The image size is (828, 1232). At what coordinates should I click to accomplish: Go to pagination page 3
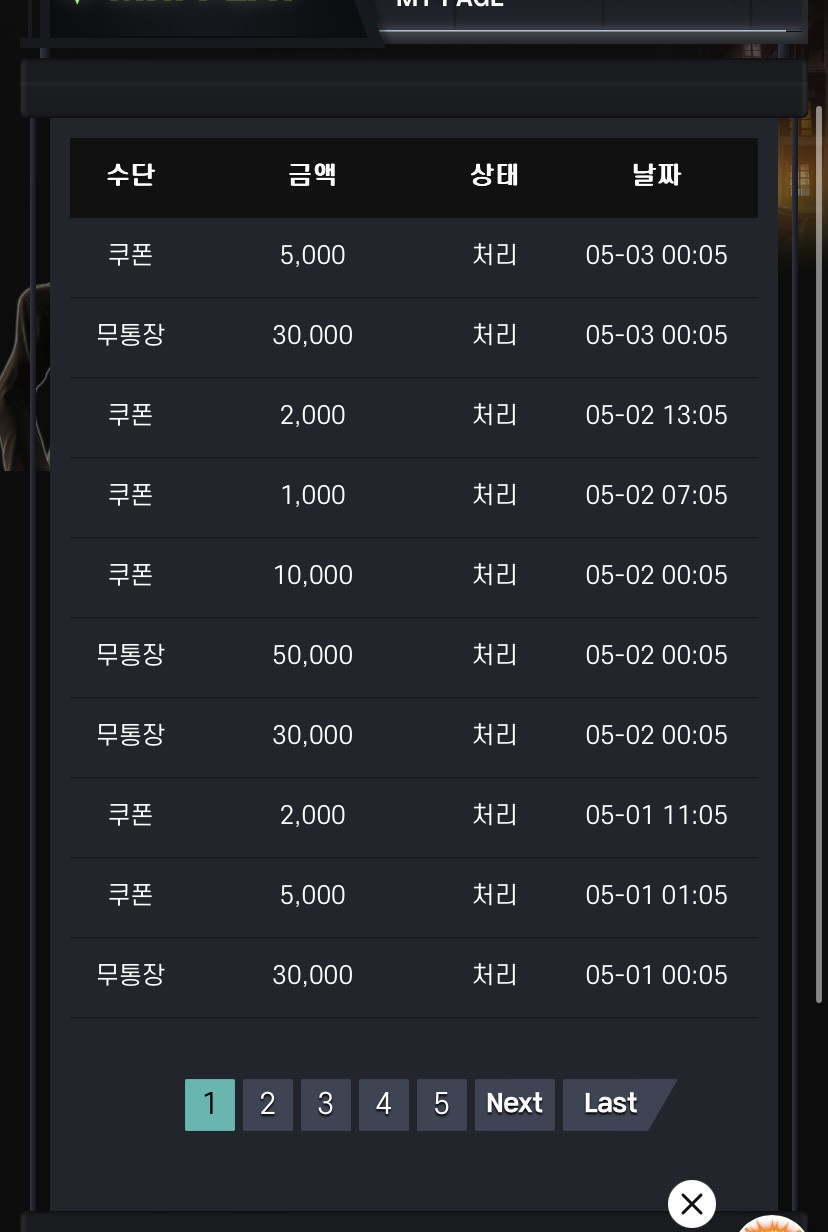[326, 1104]
